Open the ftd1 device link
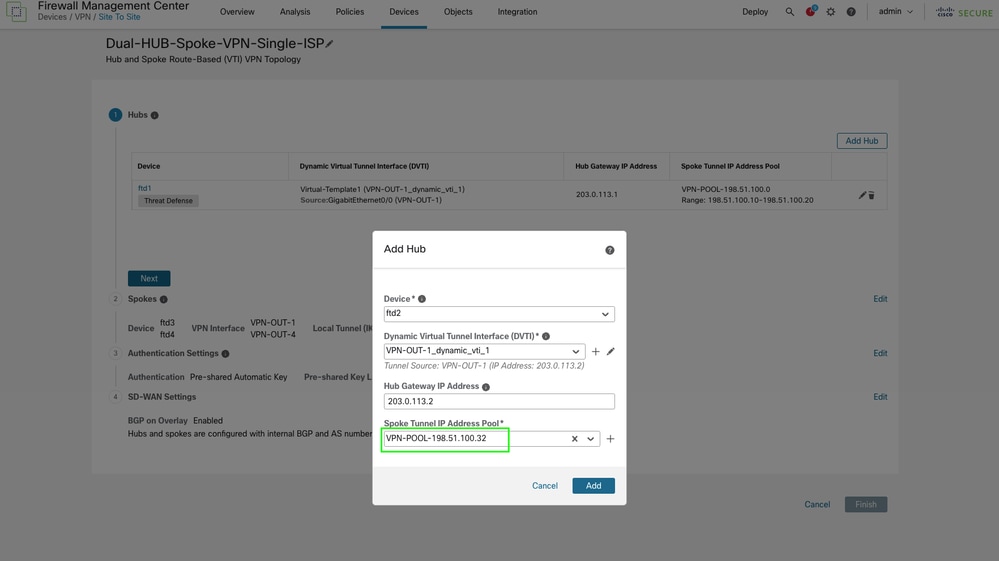999x561 pixels. (x=145, y=188)
